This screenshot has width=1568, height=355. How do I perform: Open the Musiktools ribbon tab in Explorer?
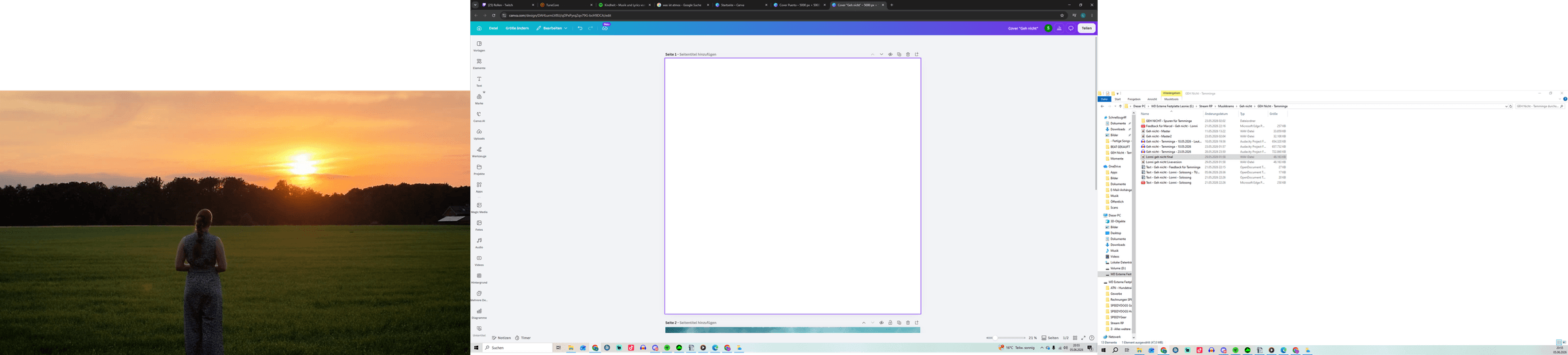pos(1172,99)
